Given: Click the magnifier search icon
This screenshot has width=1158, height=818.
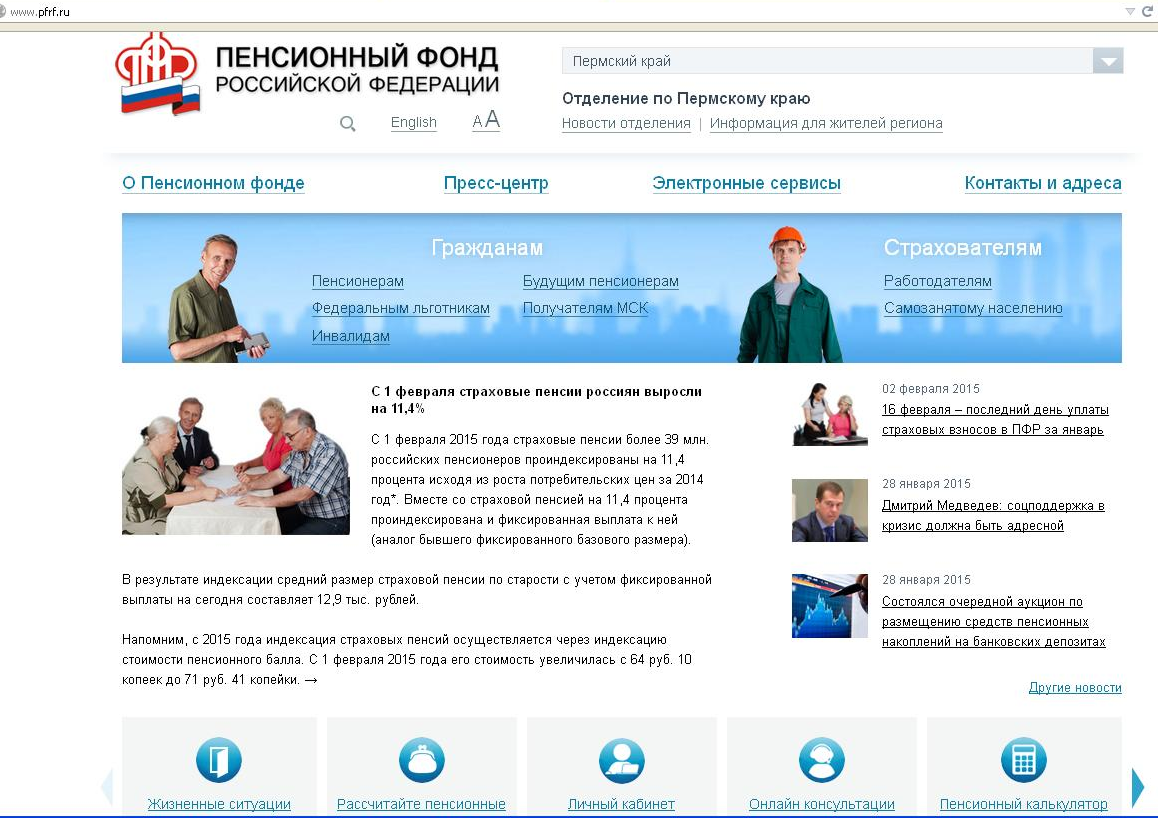Looking at the screenshot, I should coord(347,123).
